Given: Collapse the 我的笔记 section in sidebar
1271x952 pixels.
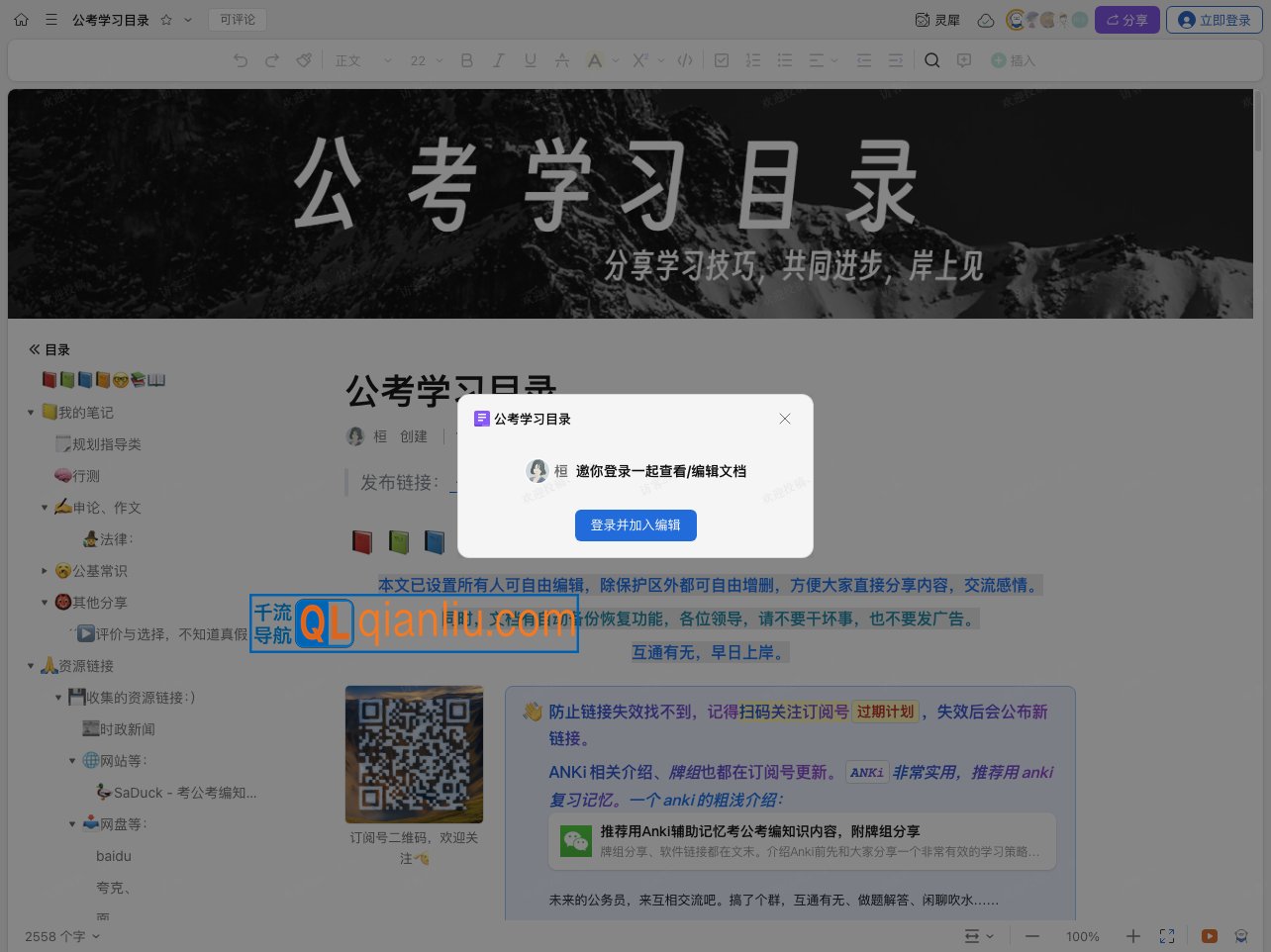Looking at the screenshot, I should pos(31,412).
